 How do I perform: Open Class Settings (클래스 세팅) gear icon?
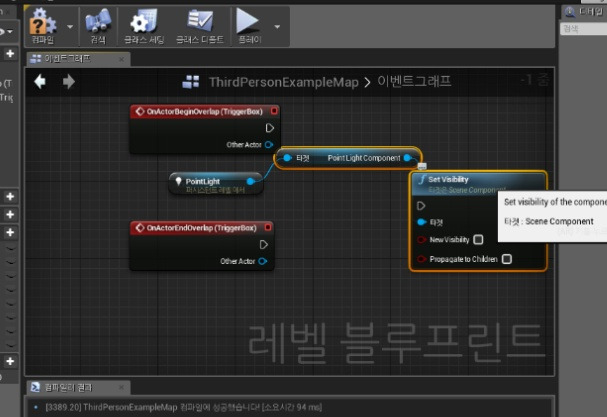(x=144, y=26)
